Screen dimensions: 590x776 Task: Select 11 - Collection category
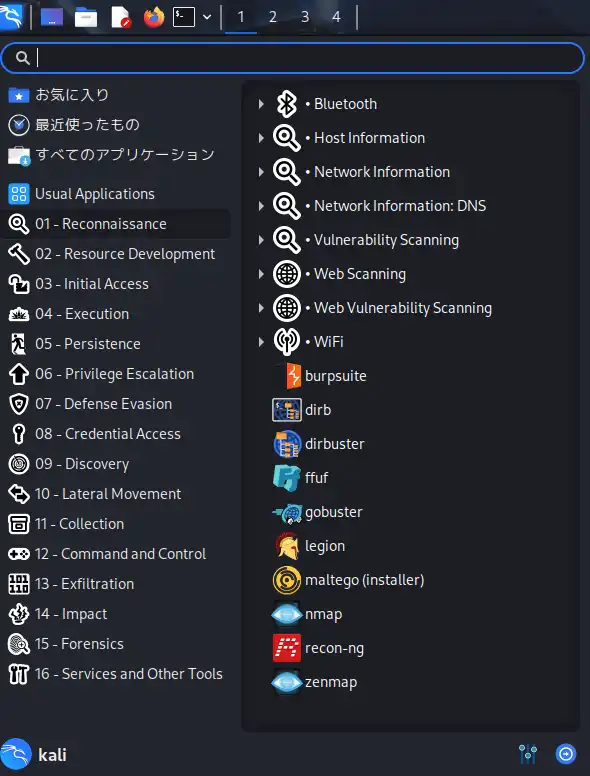[115, 524]
